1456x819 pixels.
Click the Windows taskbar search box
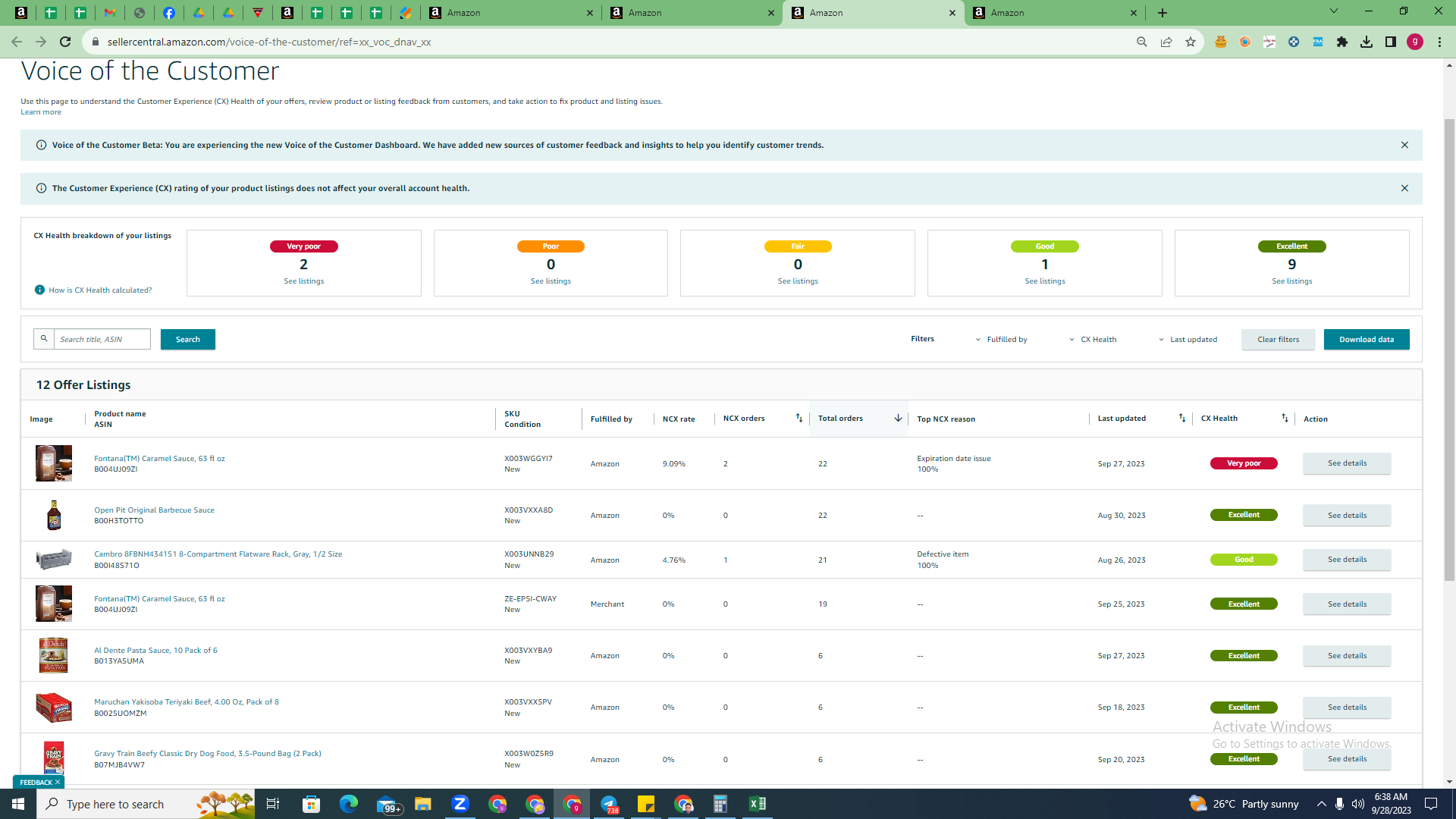tap(146, 804)
